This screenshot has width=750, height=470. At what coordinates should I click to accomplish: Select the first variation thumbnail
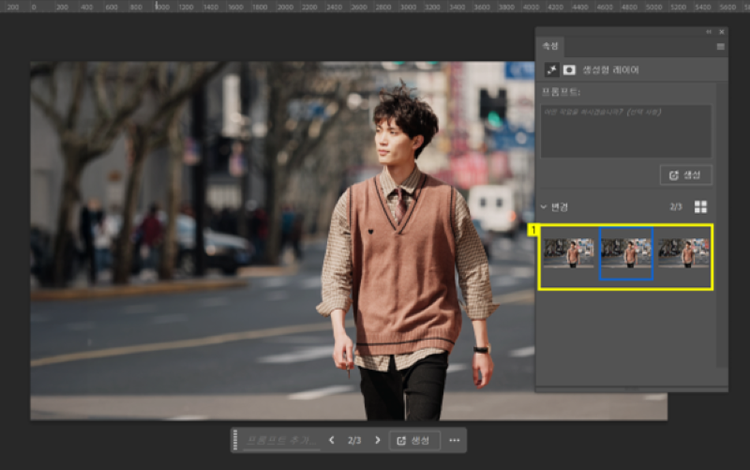pyautogui.click(x=570, y=254)
